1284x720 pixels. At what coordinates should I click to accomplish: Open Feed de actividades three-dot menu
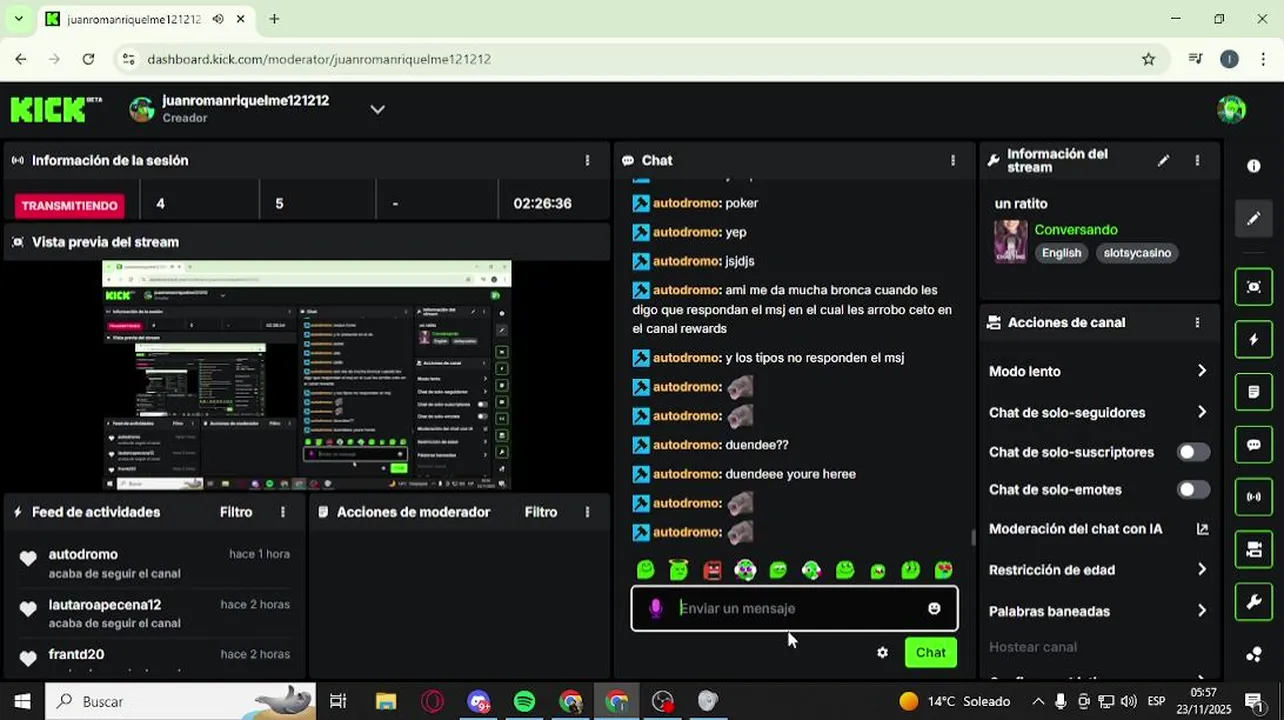(283, 512)
